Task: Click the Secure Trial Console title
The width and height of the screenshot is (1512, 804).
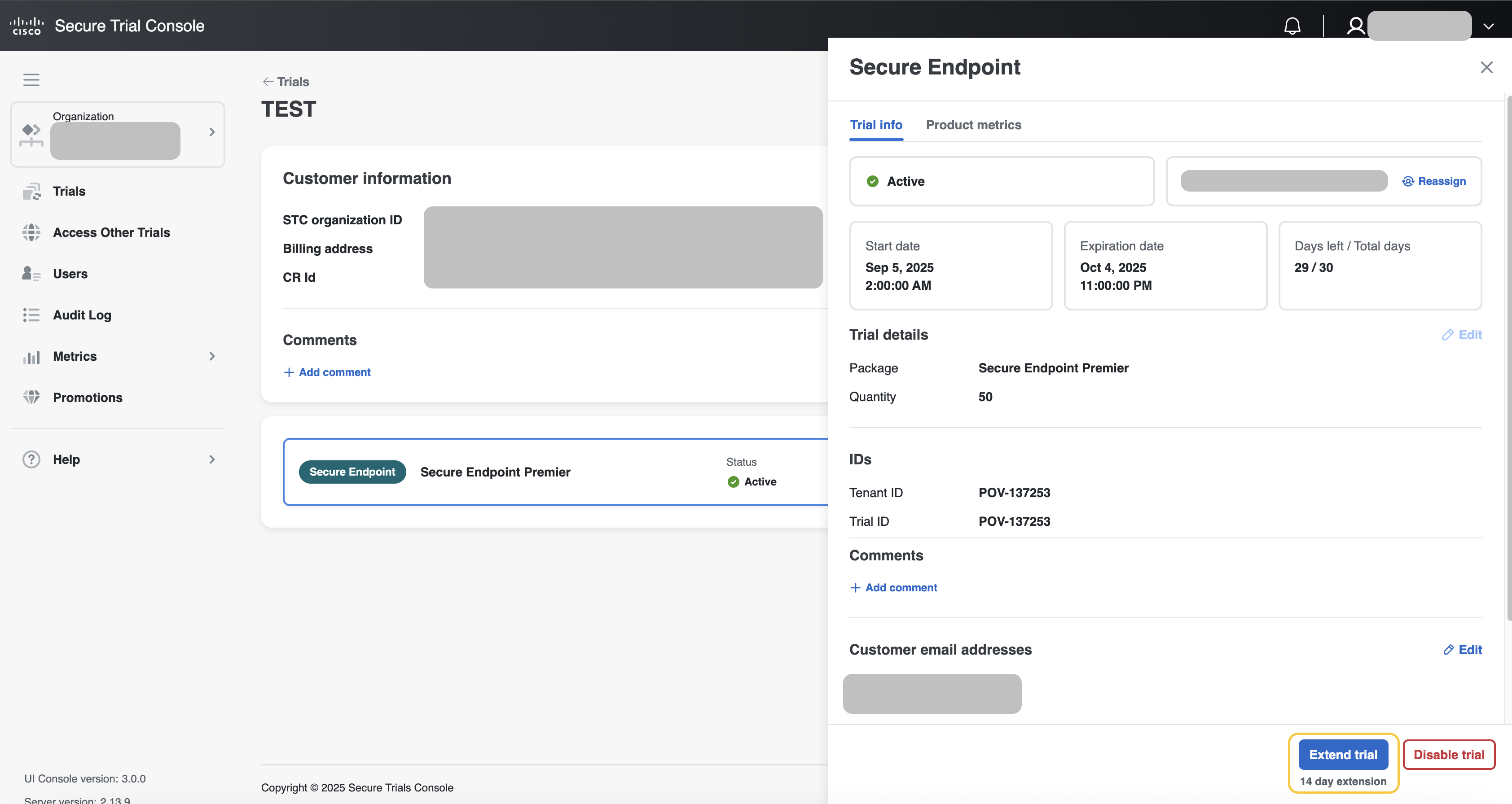Action: tap(130, 26)
